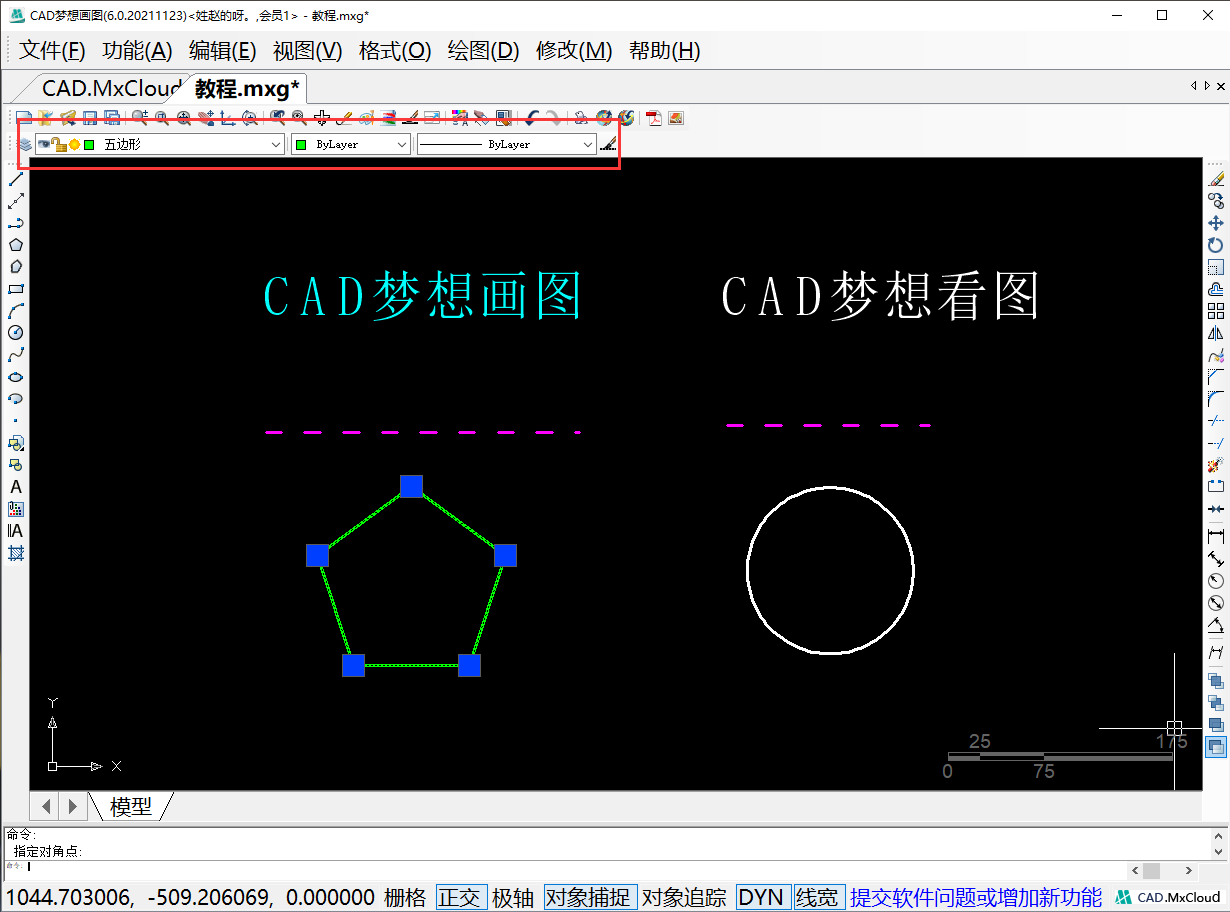Choose the Array tool in right toolbar

click(x=1216, y=311)
